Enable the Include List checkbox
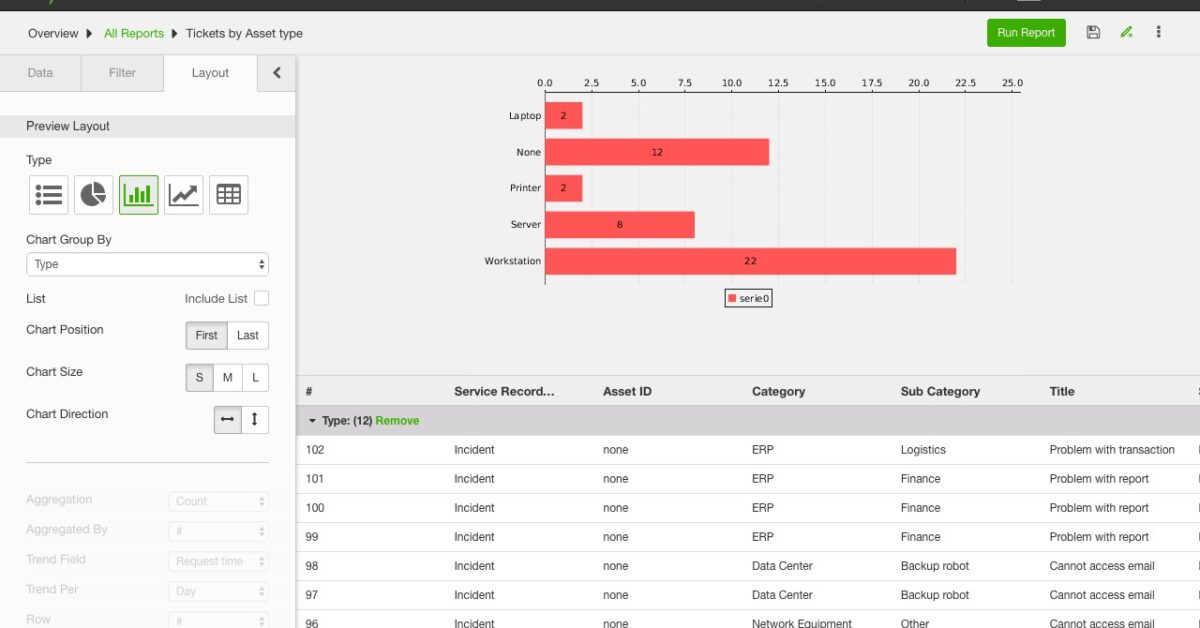 click(x=261, y=297)
